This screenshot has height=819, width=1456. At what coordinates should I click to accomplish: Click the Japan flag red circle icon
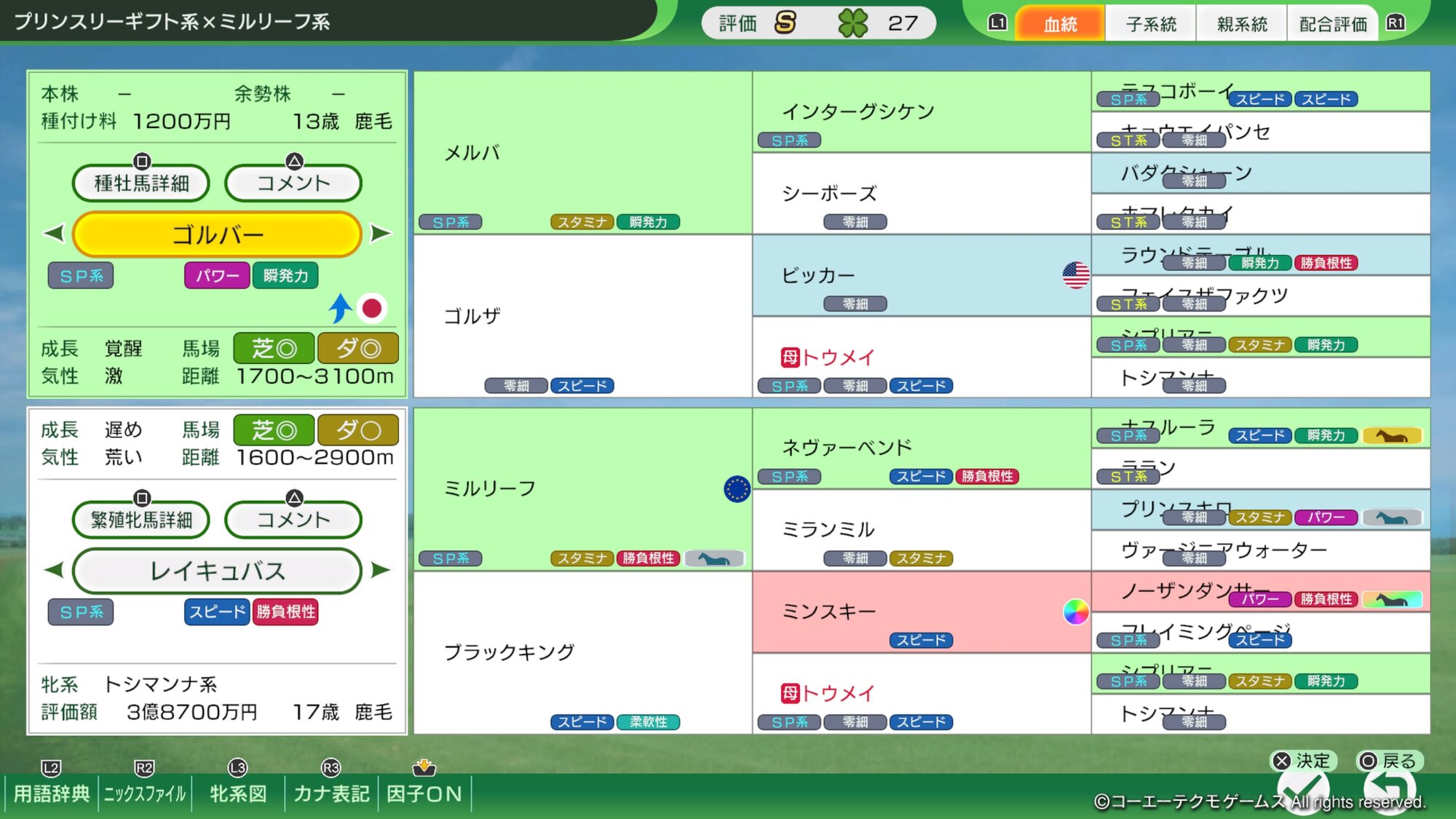click(372, 309)
